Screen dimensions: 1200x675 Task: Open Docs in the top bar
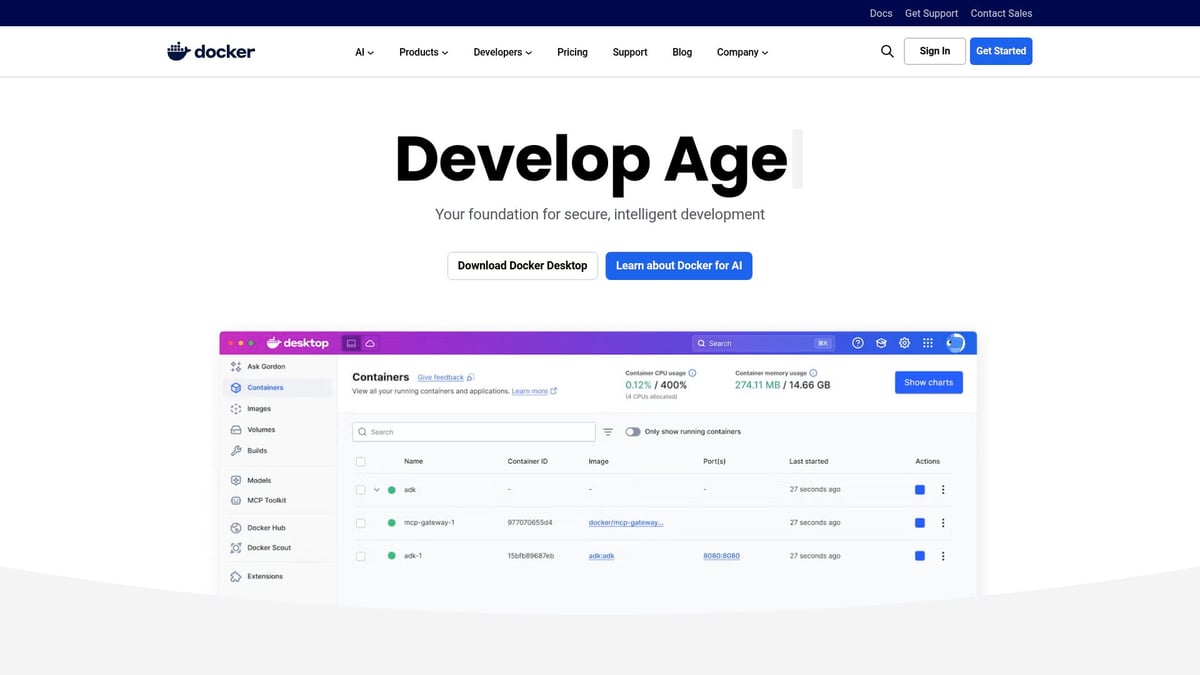tap(881, 13)
